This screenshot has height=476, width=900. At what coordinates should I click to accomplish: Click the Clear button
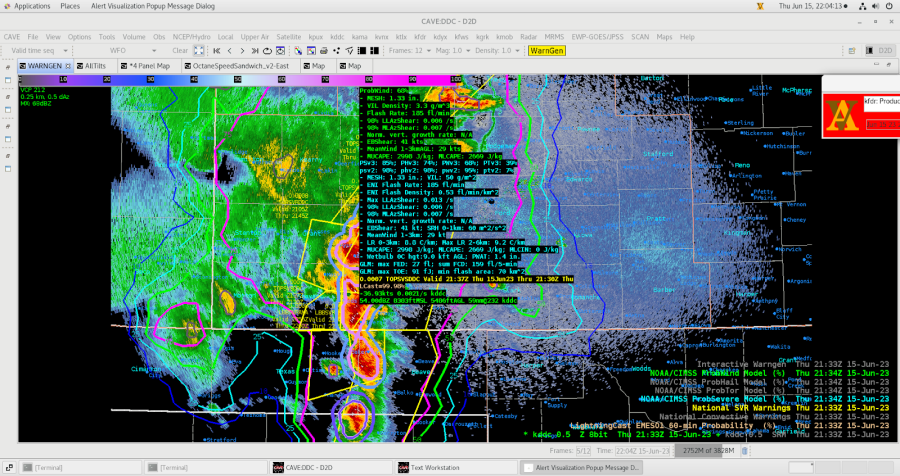click(x=180, y=50)
